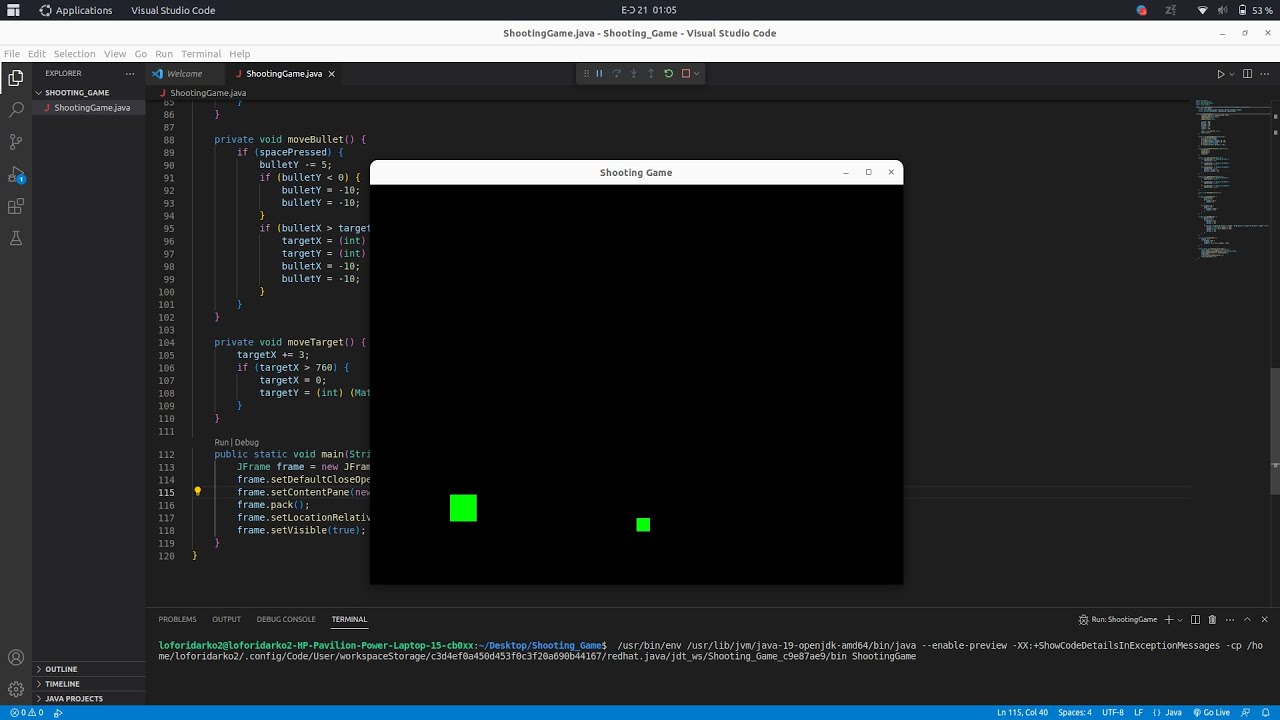Image resolution: width=1280 pixels, height=720 pixels.
Task: Select the Run: ShootingGame terminal
Action: (x=1118, y=620)
